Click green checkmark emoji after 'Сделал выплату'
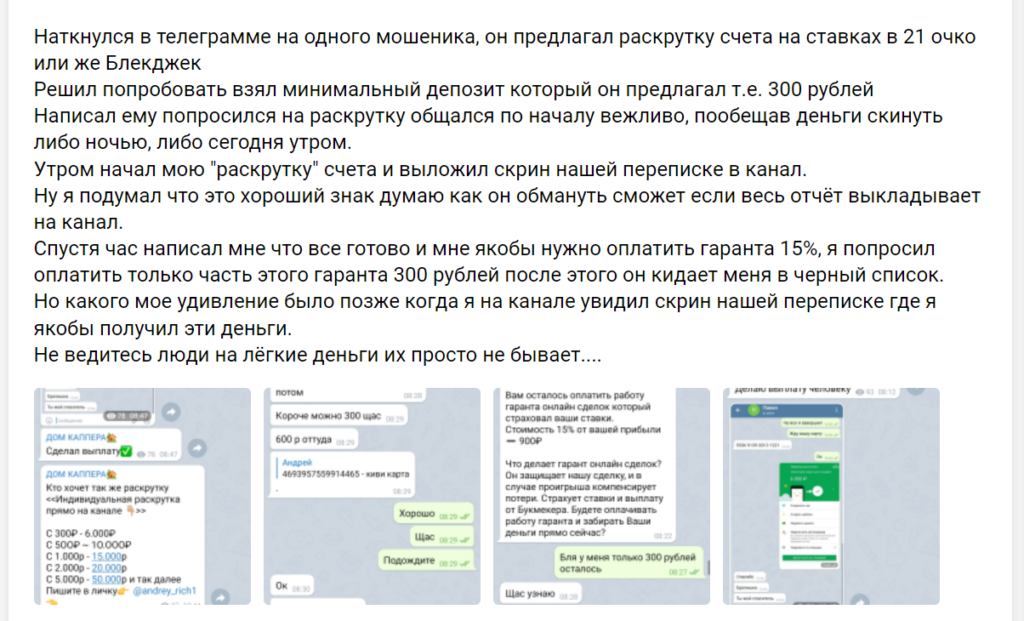This screenshot has width=1024, height=621. click(126, 451)
